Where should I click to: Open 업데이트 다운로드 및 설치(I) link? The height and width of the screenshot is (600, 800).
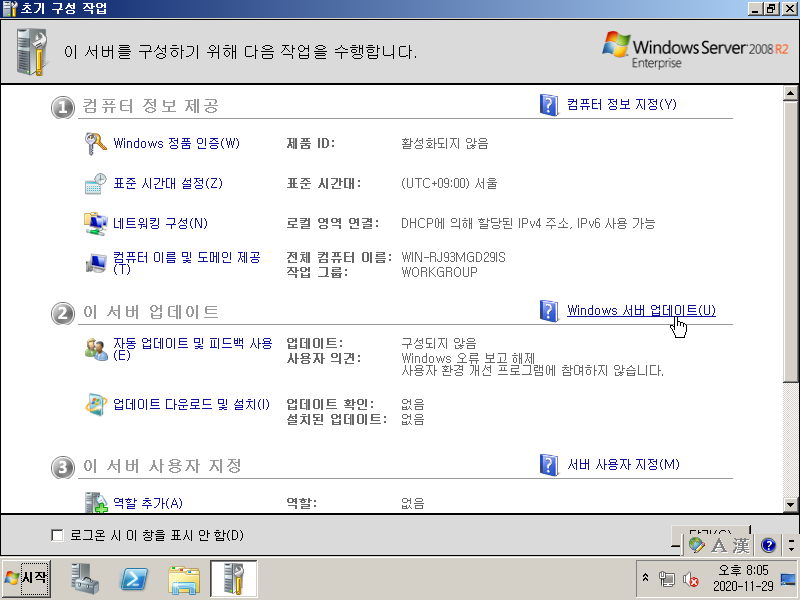pos(191,405)
